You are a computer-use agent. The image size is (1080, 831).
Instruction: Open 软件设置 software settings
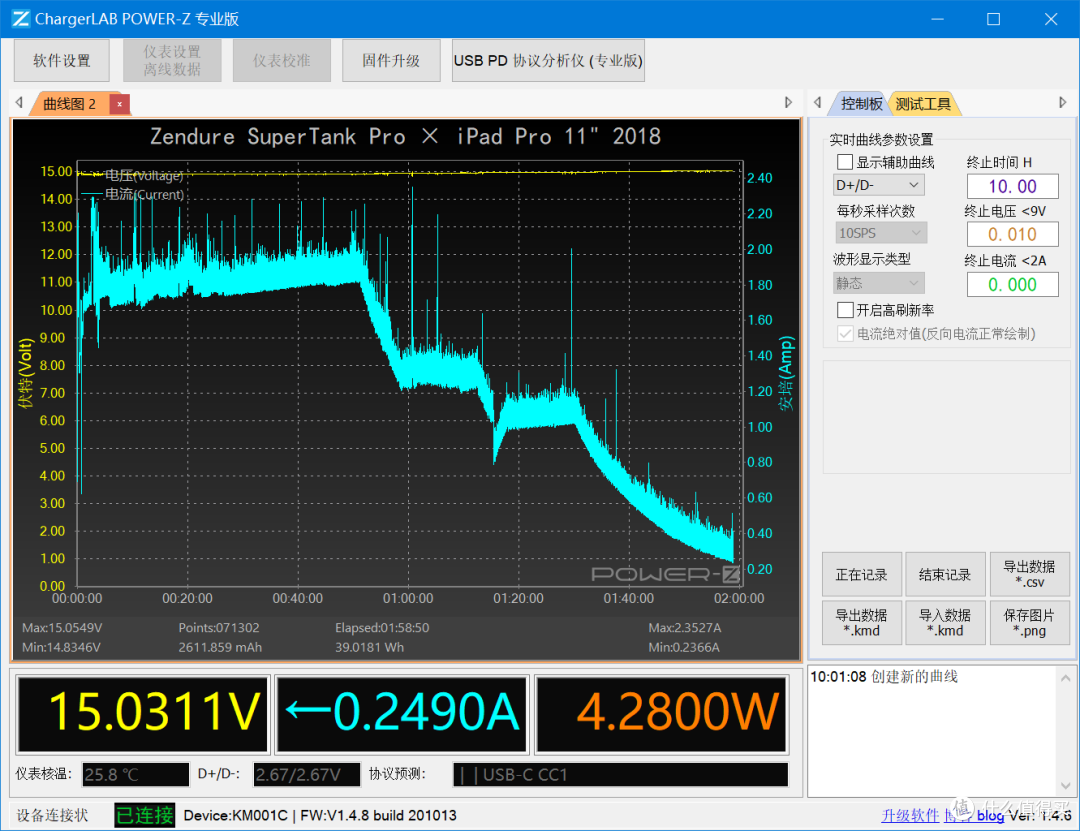62,61
